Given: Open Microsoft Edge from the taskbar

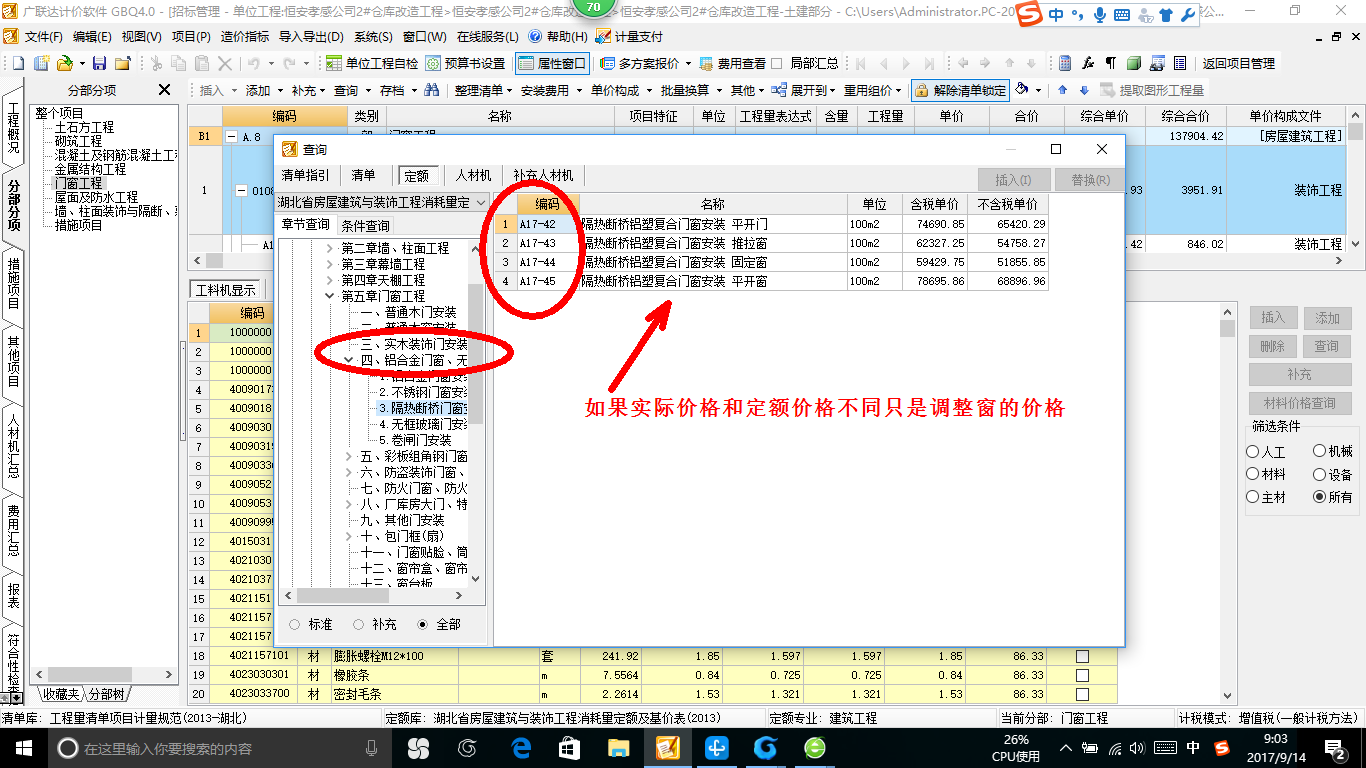Looking at the screenshot, I should [x=521, y=748].
